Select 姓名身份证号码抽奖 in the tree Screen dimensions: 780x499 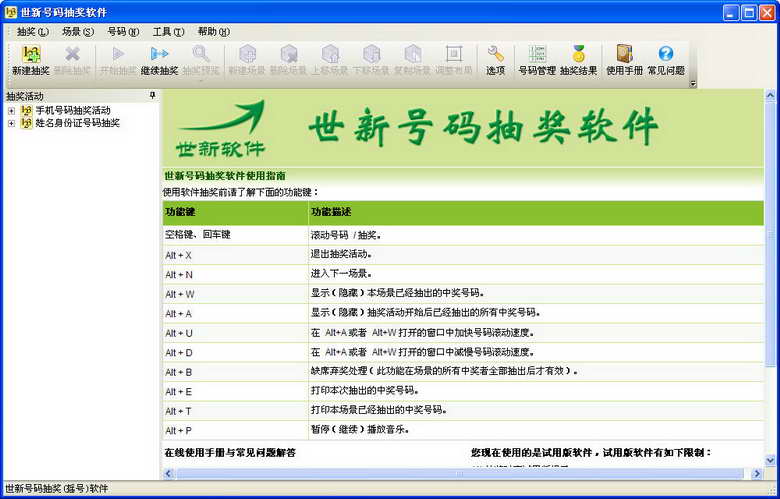(x=77, y=123)
